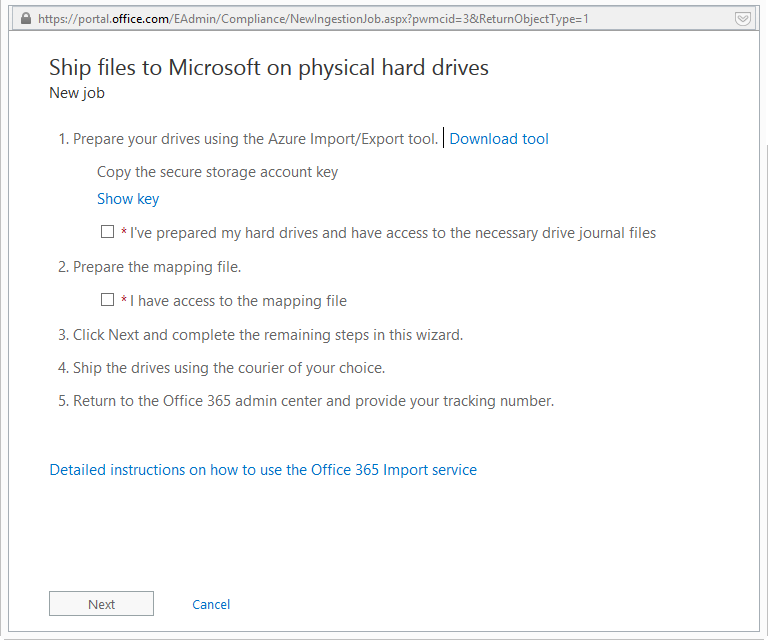Click the Cancel link

tap(211, 604)
